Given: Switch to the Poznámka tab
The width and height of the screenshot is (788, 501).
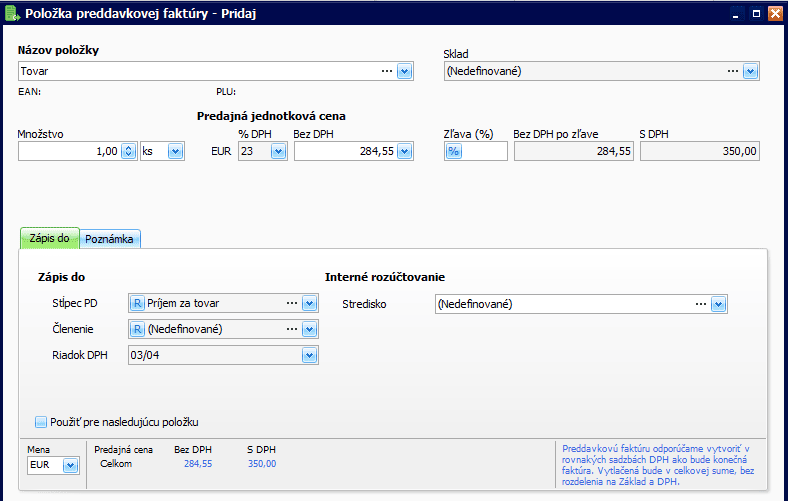Looking at the screenshot, I should click(110, 239).
